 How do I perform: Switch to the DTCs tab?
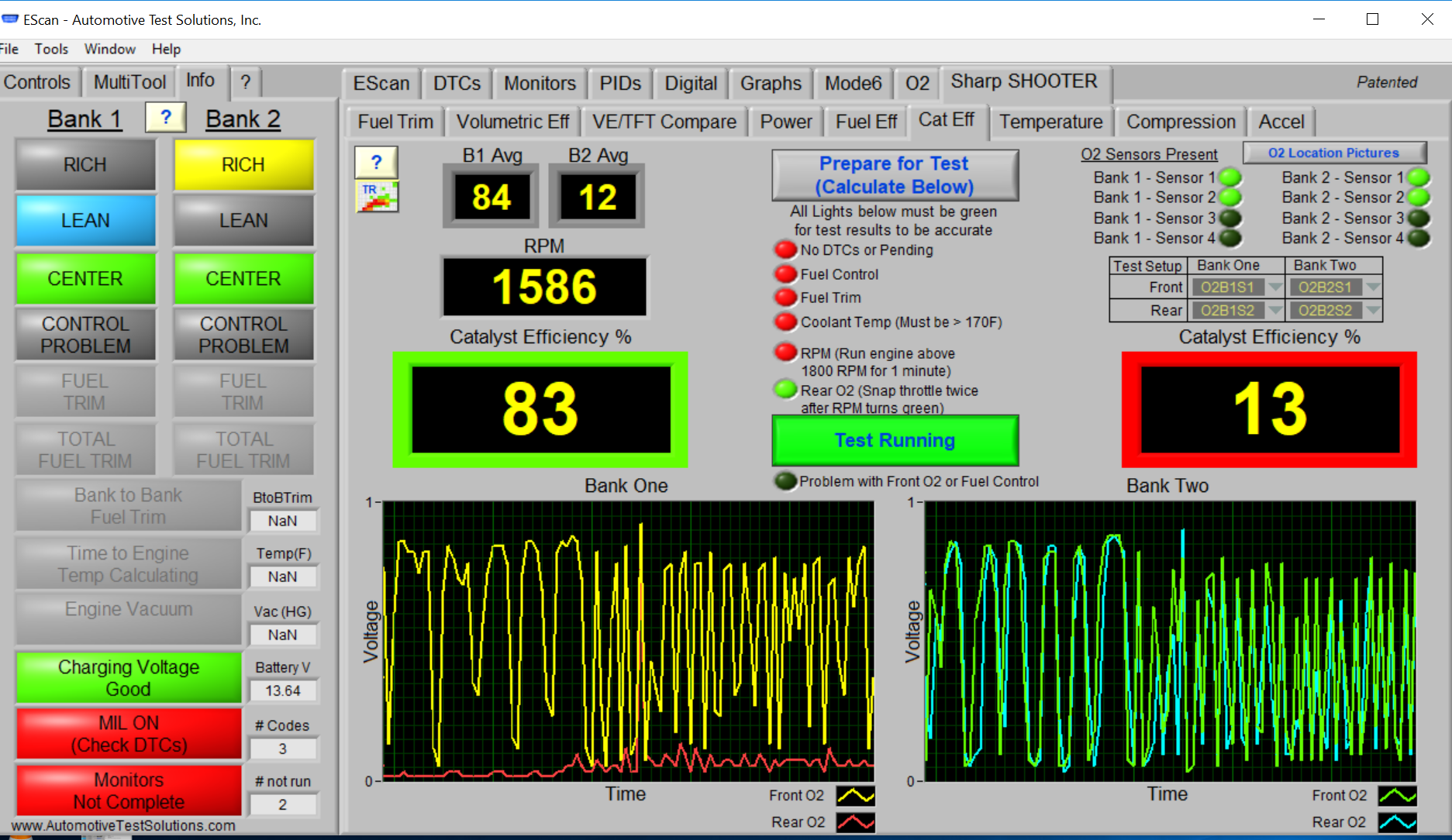point(457,83)
